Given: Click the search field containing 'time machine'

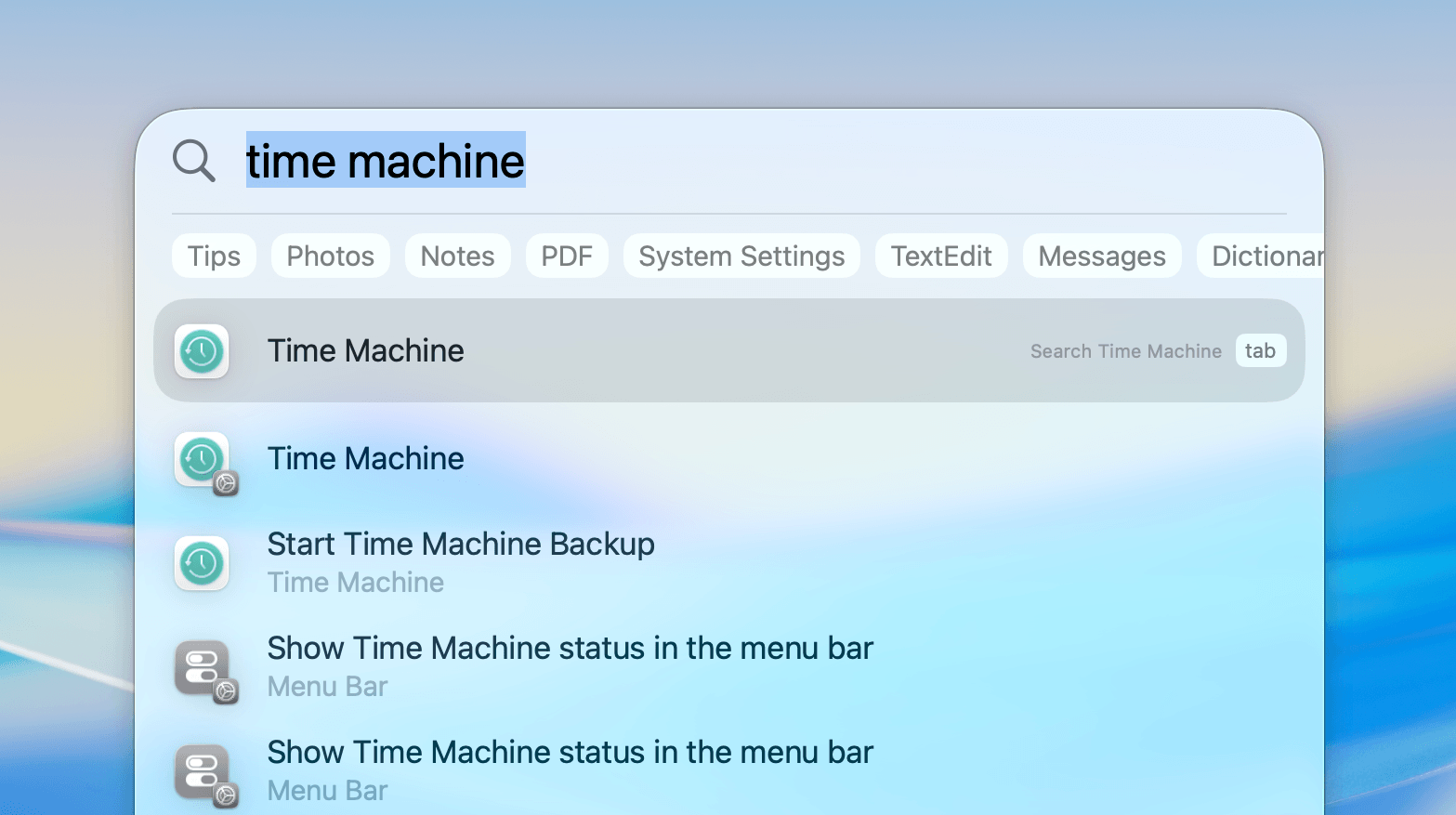Looking at the screenshot, I should click(766, 161).
